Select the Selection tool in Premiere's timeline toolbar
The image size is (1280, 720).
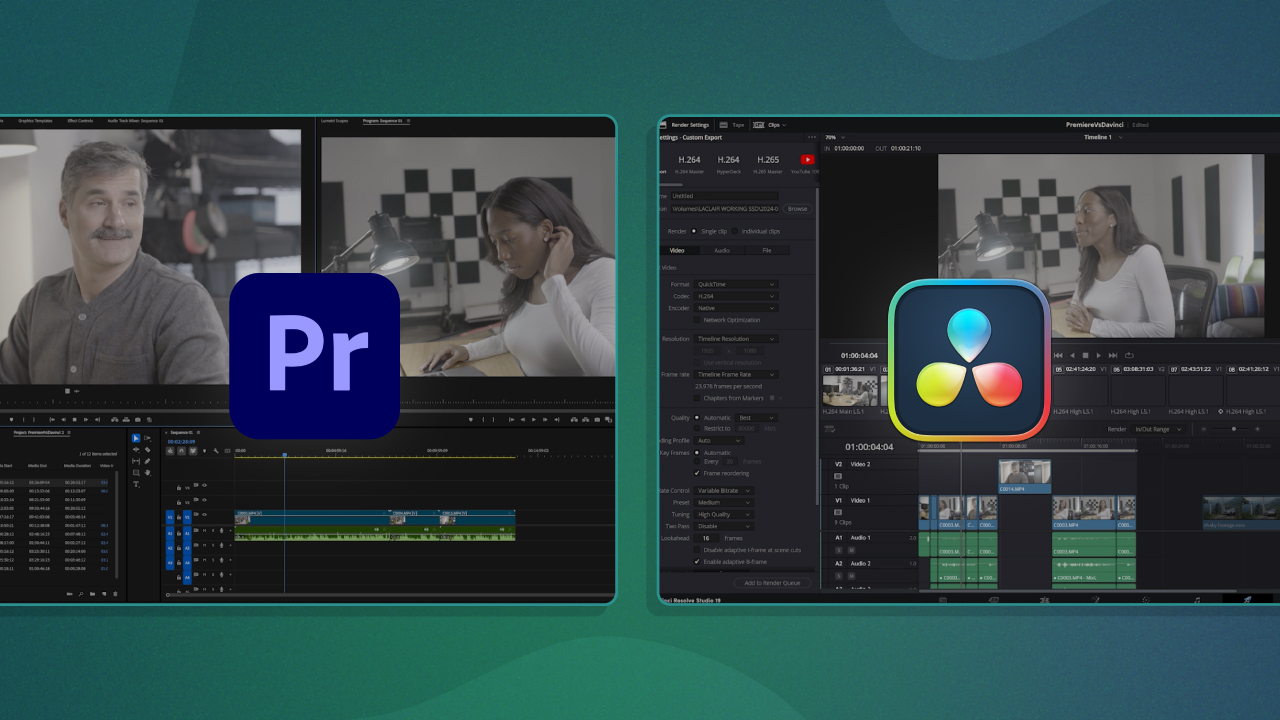pyautogui.click(x=136, y=438)
